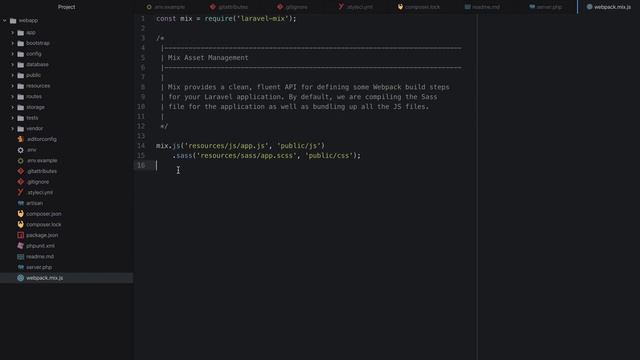
Task: Collapse the webapp root folder arrow
Action: 4,20
